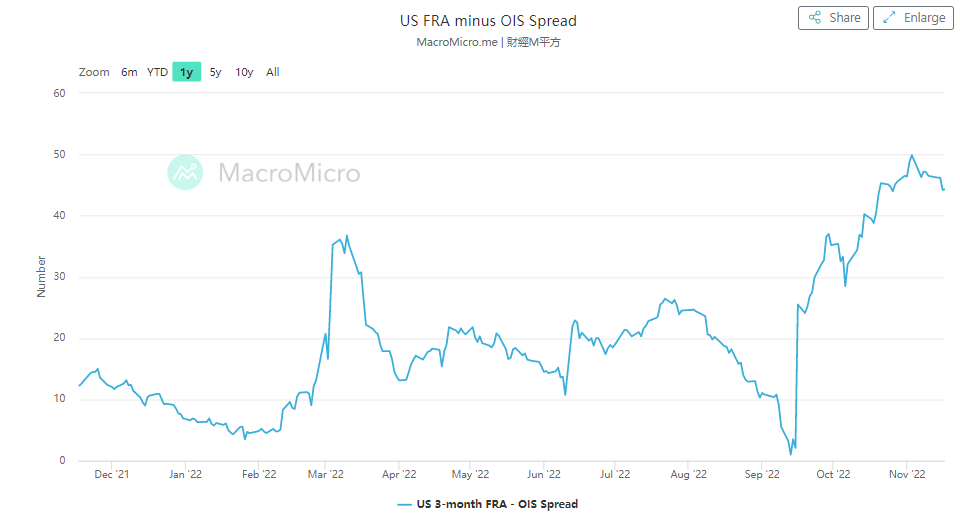Click the Number y-axis title
The width and height of the screenshot is (960, 530).
41,276
